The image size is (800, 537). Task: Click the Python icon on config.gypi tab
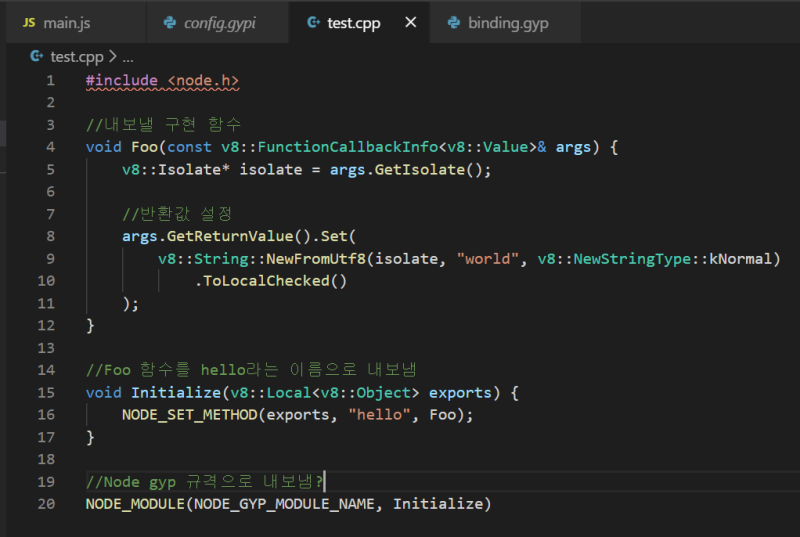(170, 22)
